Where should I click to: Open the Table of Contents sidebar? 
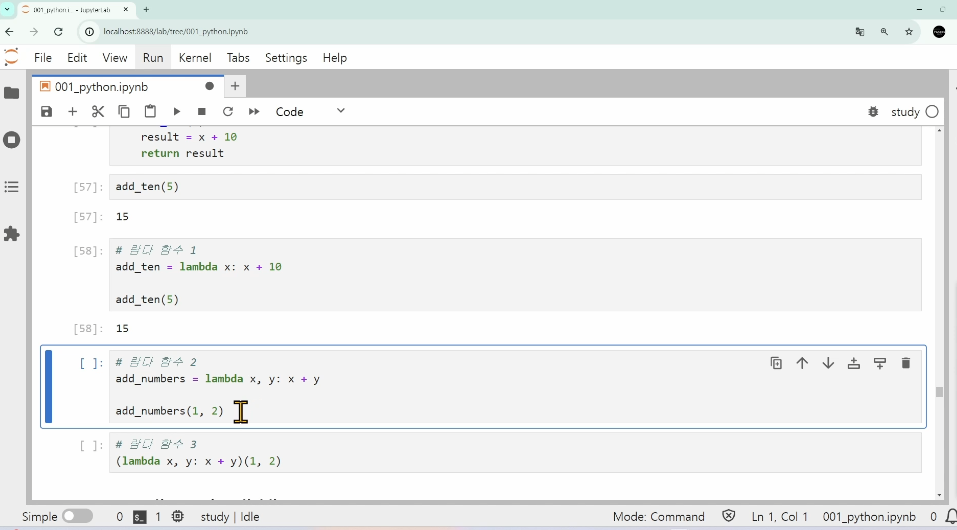(12, 187)
